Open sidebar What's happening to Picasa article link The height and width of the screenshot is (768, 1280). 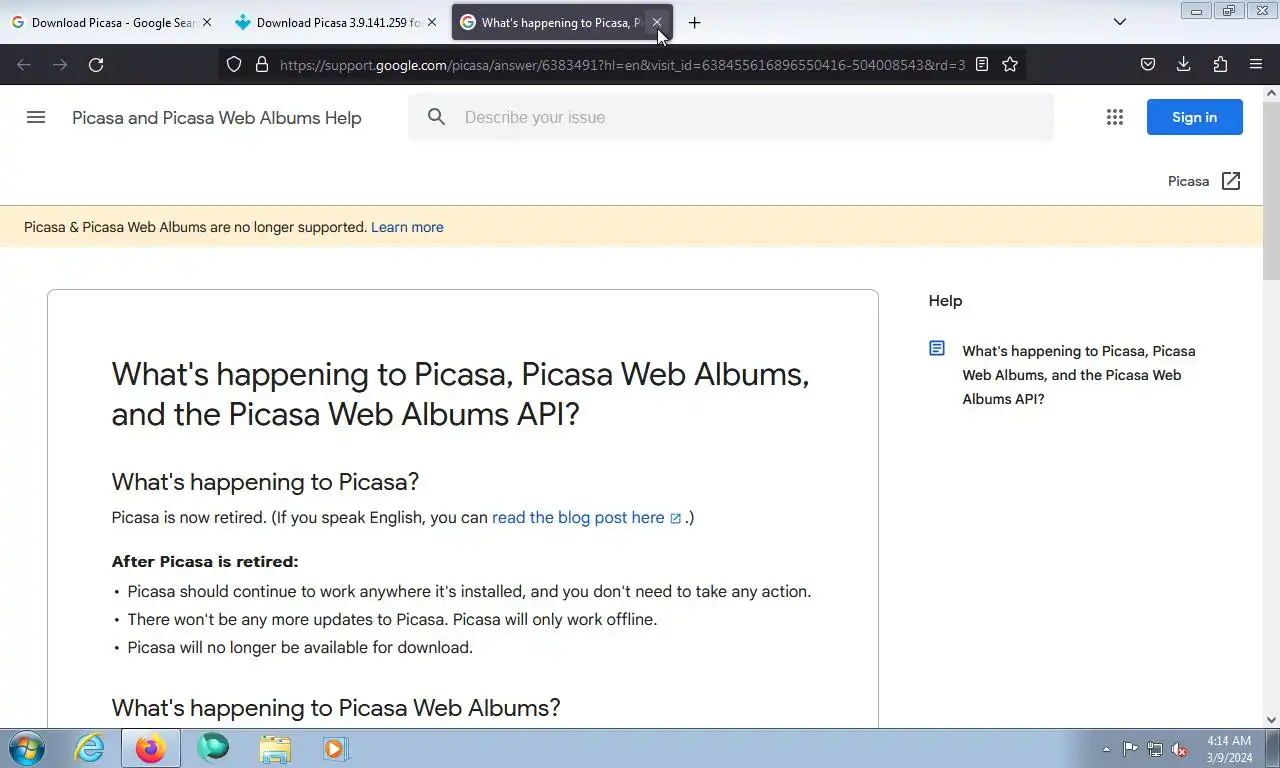1079,375
